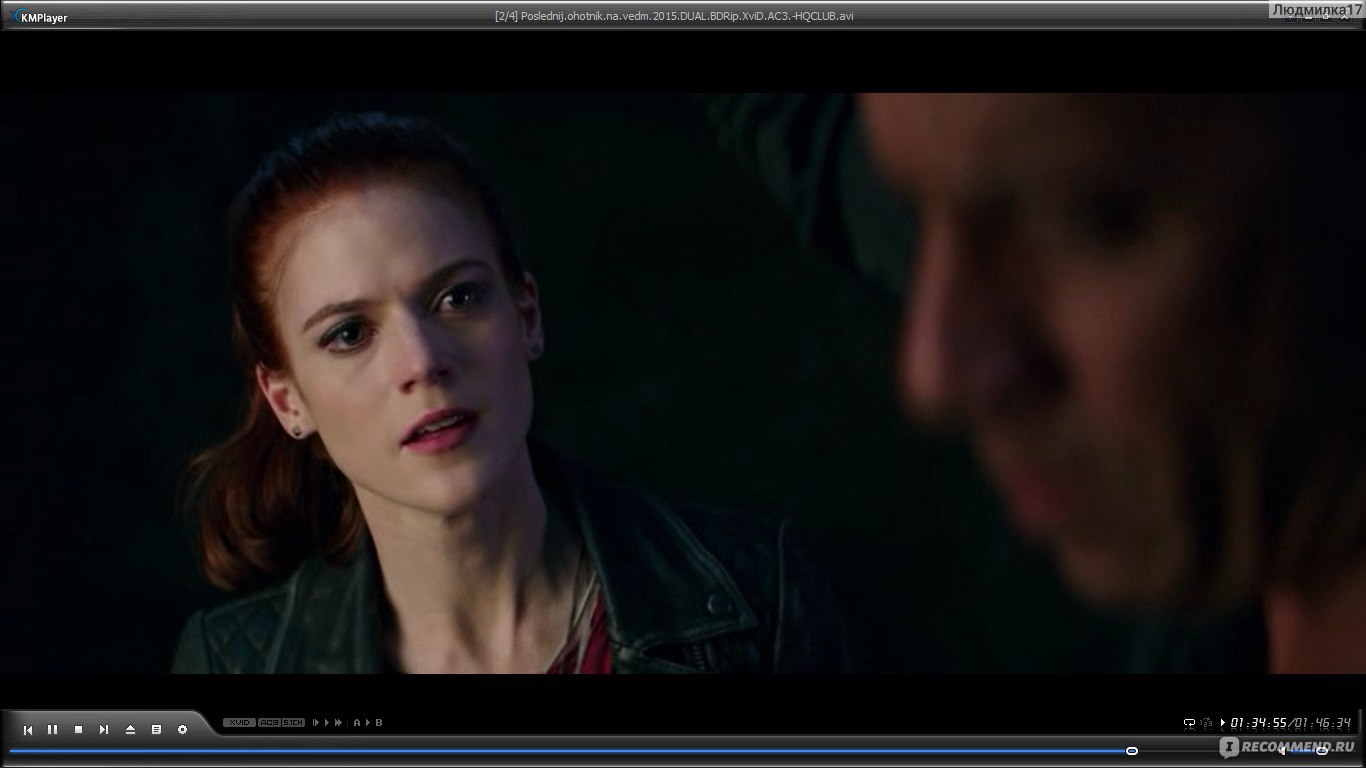Click the 5.1CH audio channel badge
Viewport: 1366px width, 768px height.
(293, 722)
